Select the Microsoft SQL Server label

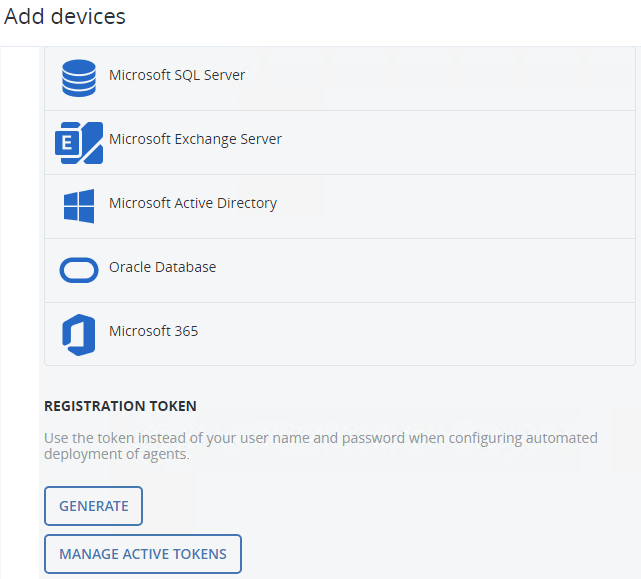177,75
